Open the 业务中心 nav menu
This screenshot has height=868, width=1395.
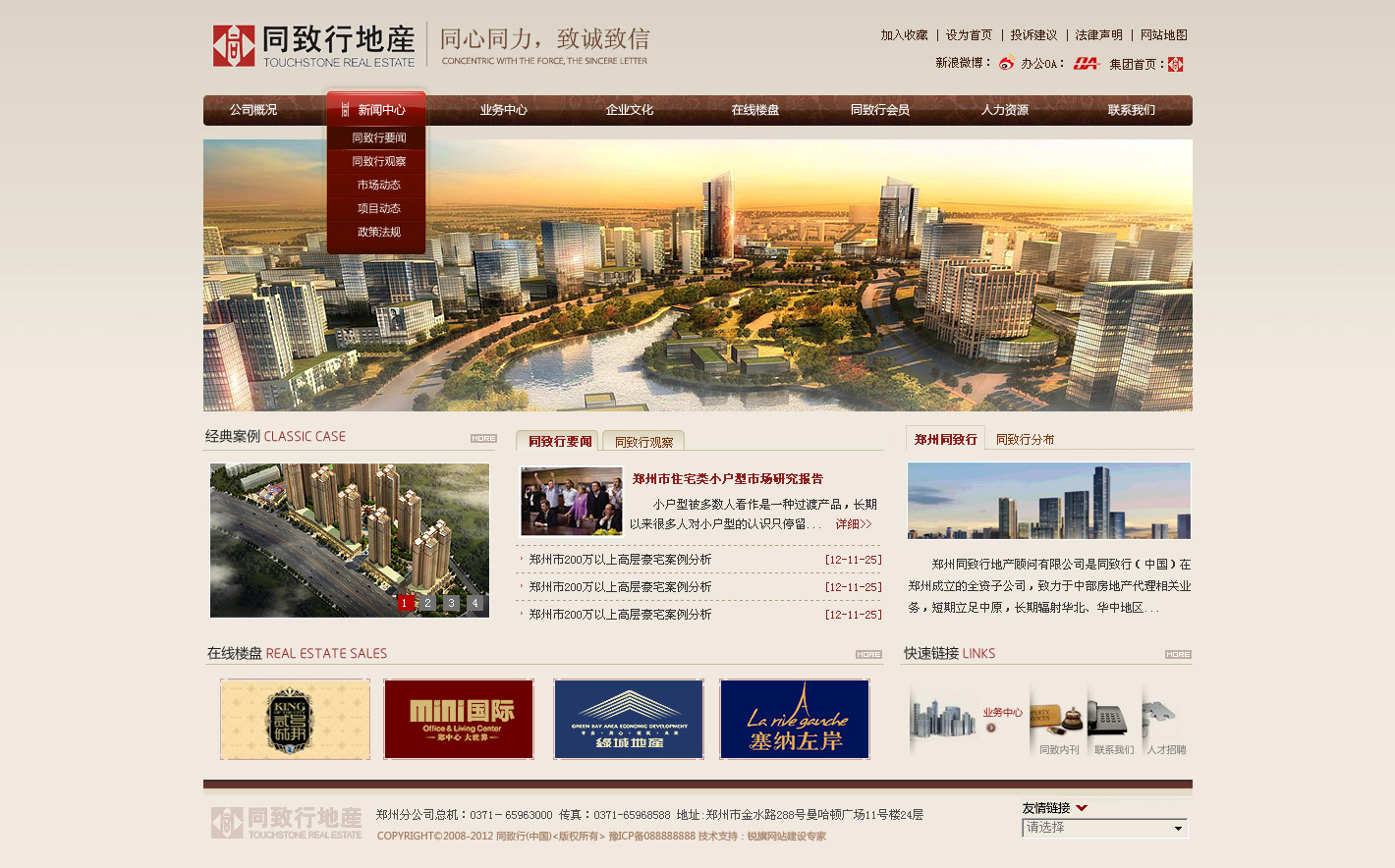coord(504,110)
